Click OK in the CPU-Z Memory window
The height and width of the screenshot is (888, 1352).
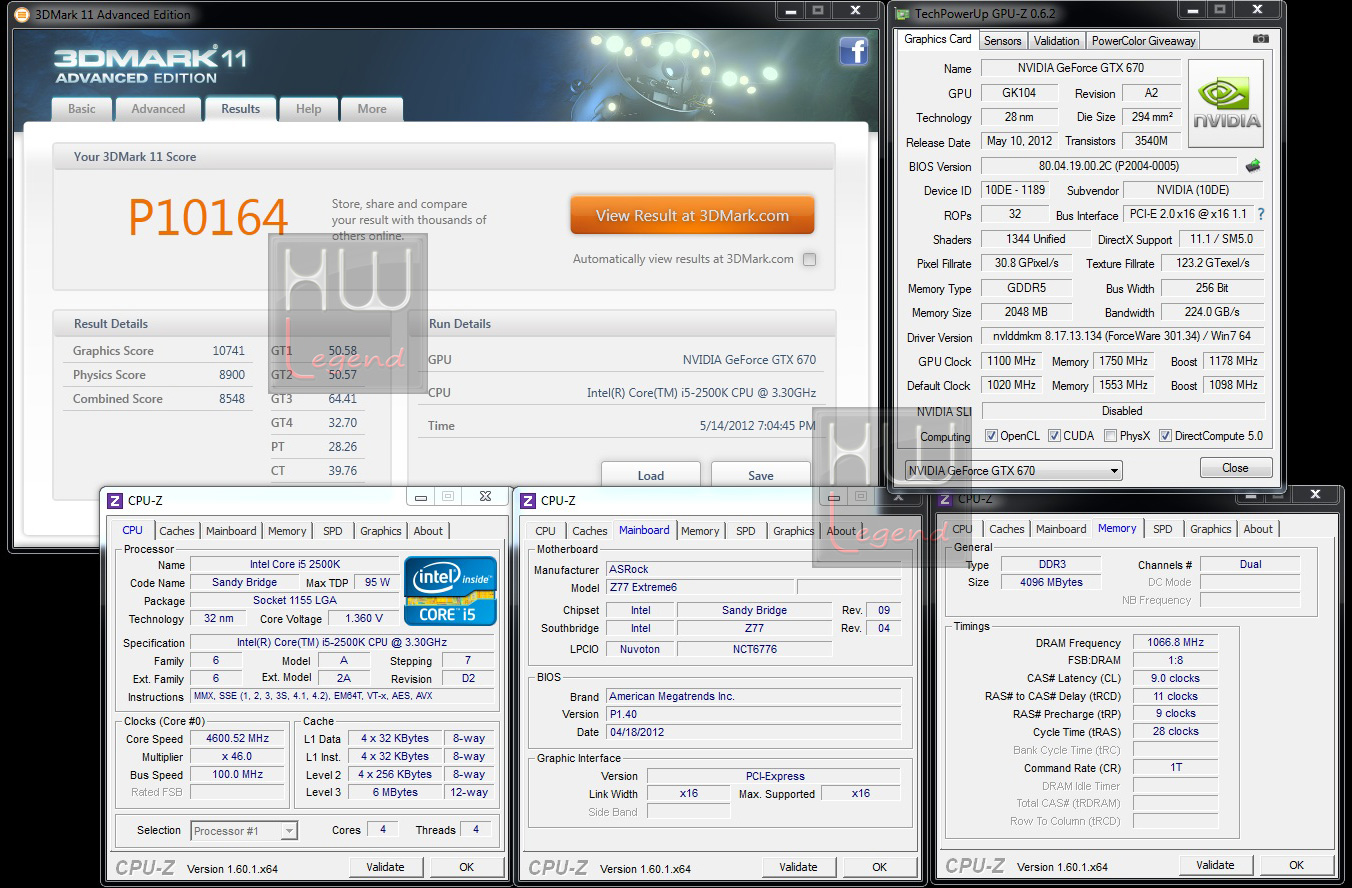[x=1296, y=865]
